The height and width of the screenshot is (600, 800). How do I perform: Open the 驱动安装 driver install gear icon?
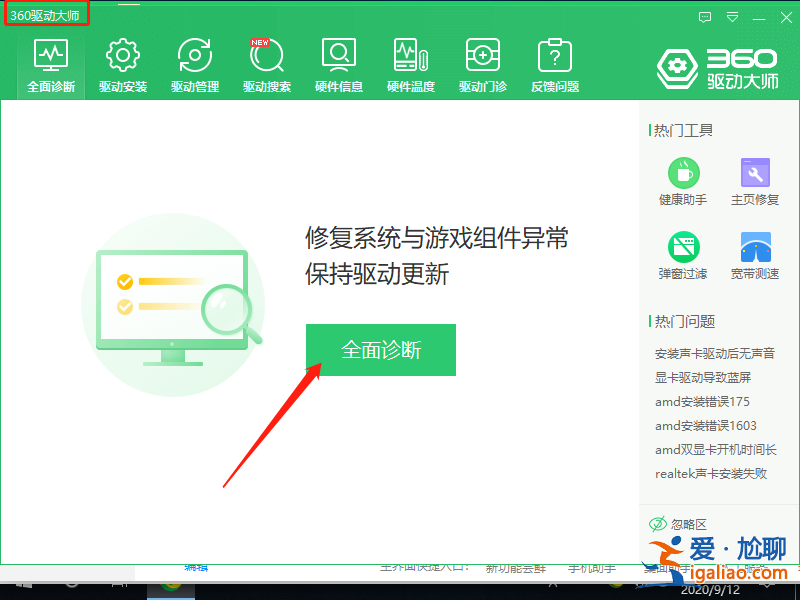(x=121, y=62)
